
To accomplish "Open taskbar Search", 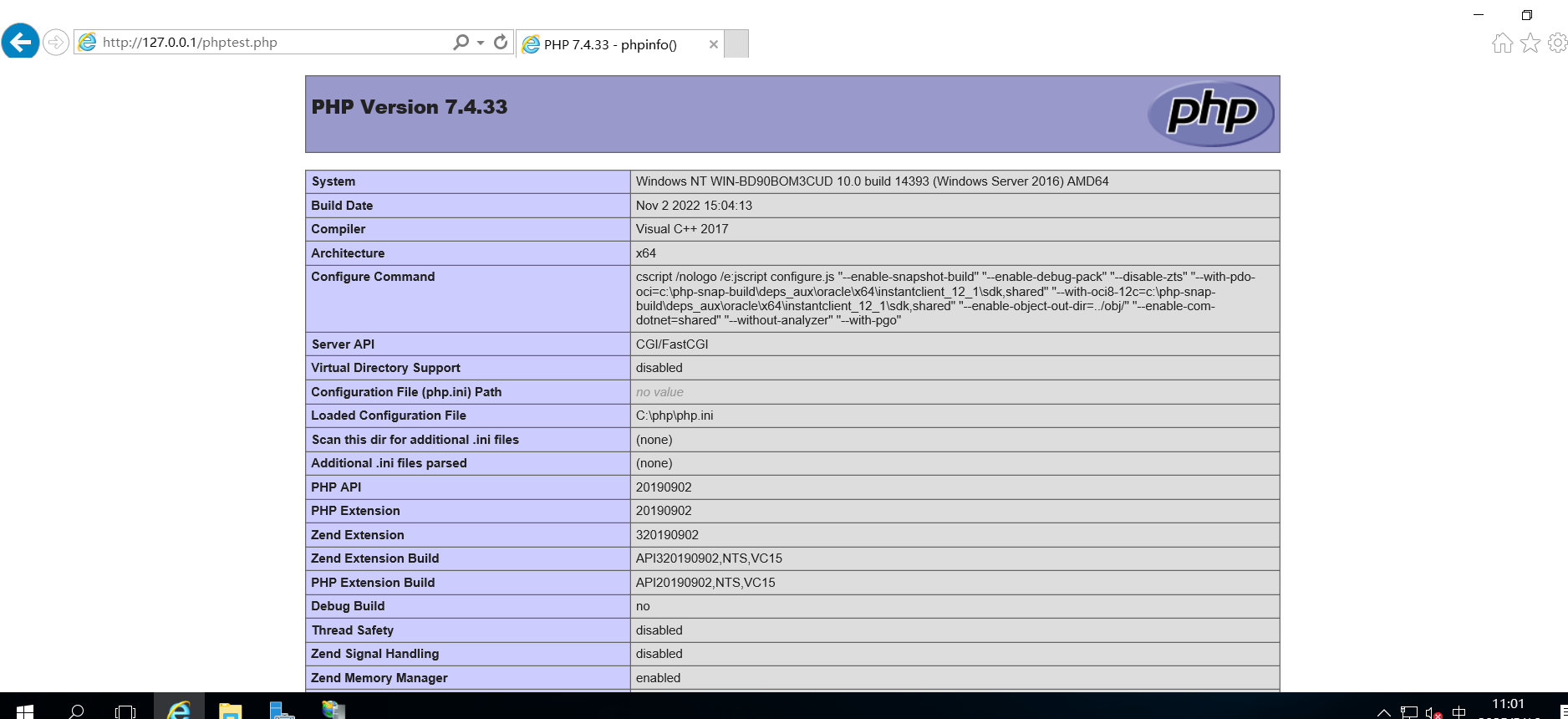I will point(76,711).
